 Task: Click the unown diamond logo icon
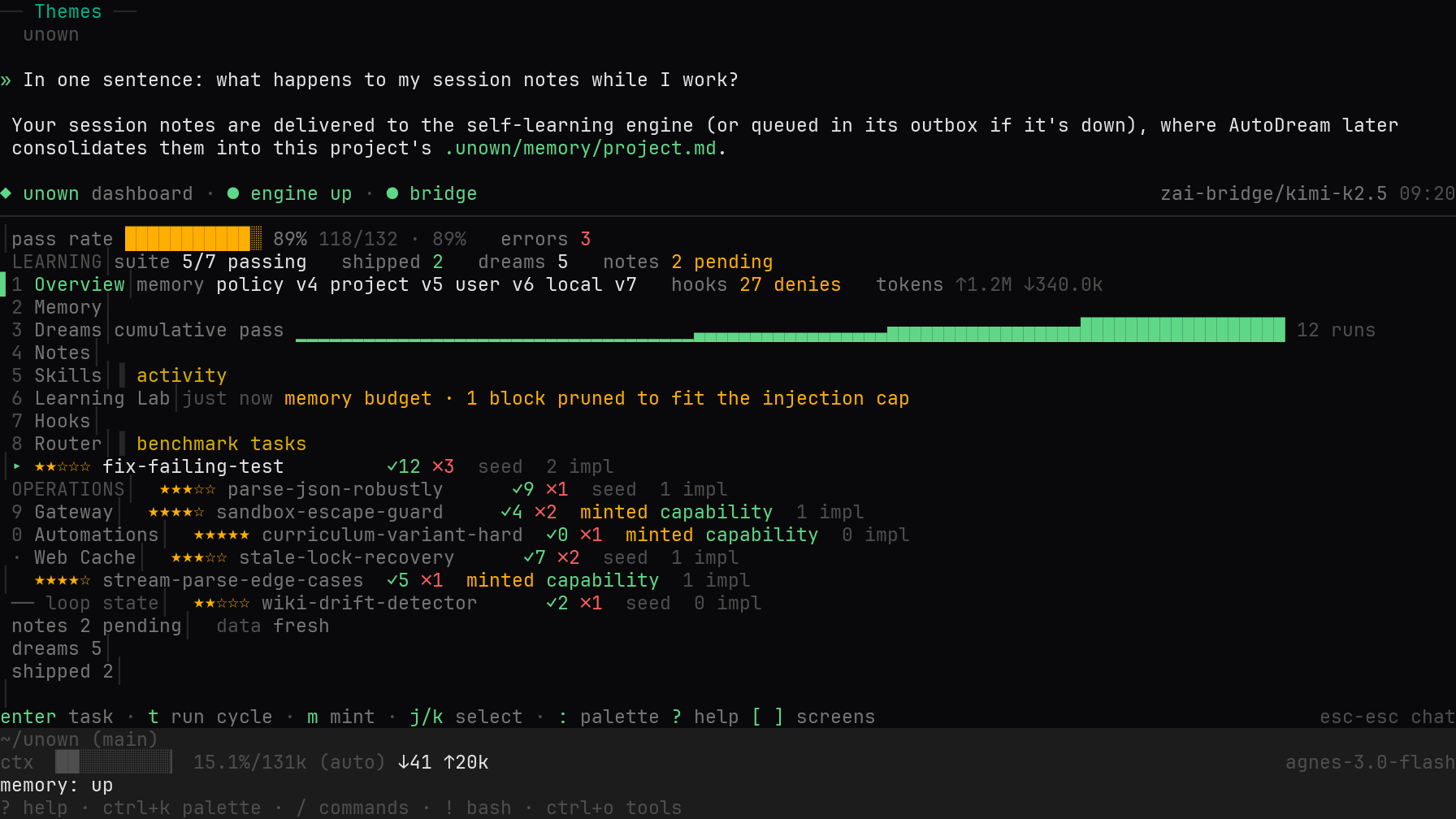pyautogui.click(x=6, y=193)
